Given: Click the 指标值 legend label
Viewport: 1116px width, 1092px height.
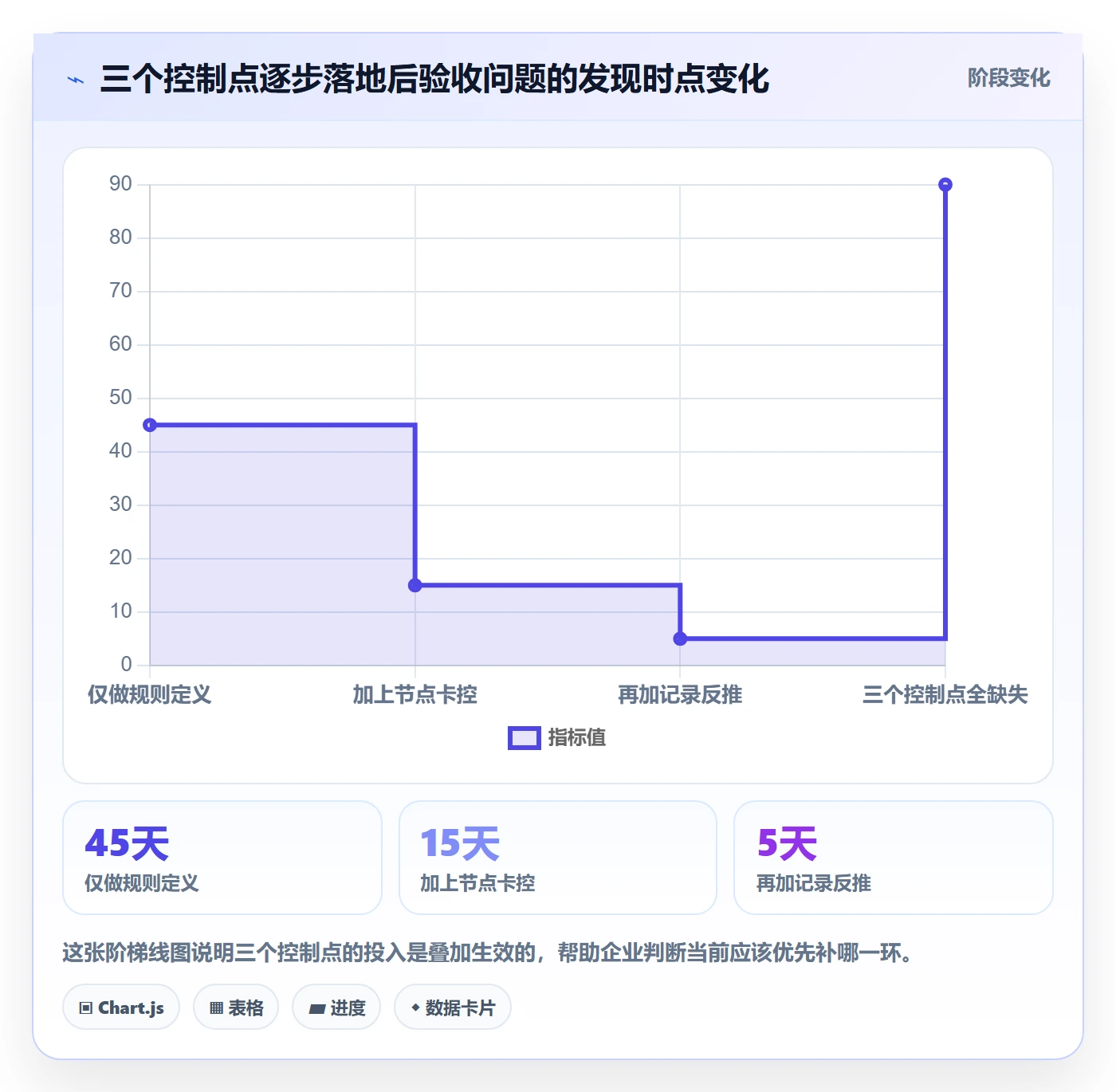Looking at the screenshot, I should tap(577, 738).
